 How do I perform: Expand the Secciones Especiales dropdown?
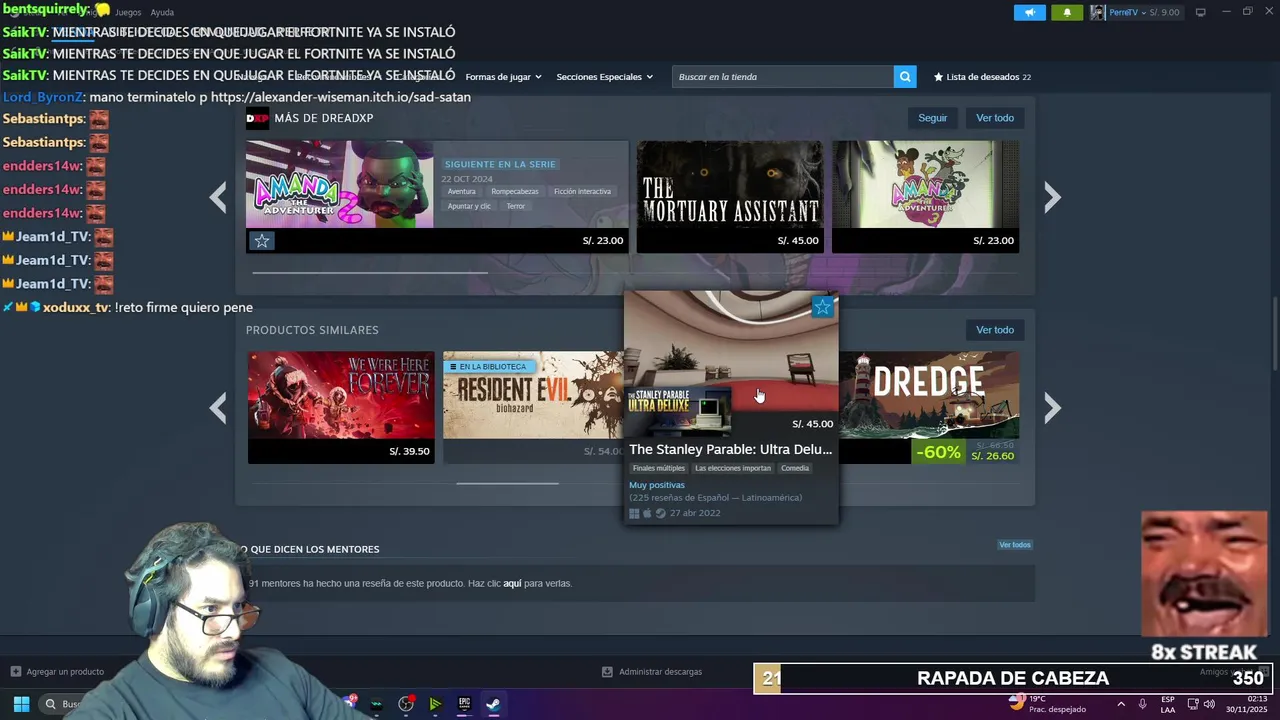[604, 77]
